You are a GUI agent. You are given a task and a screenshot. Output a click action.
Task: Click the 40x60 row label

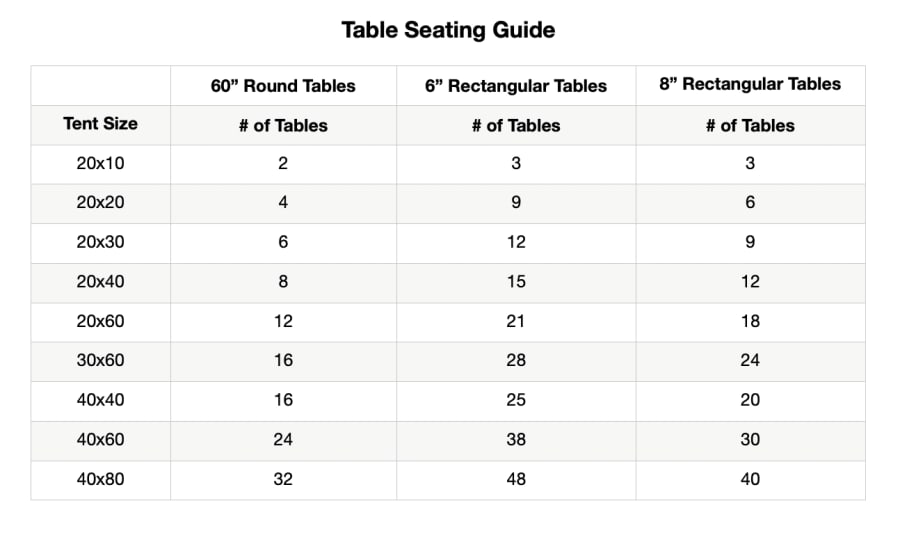coord(100,439)
